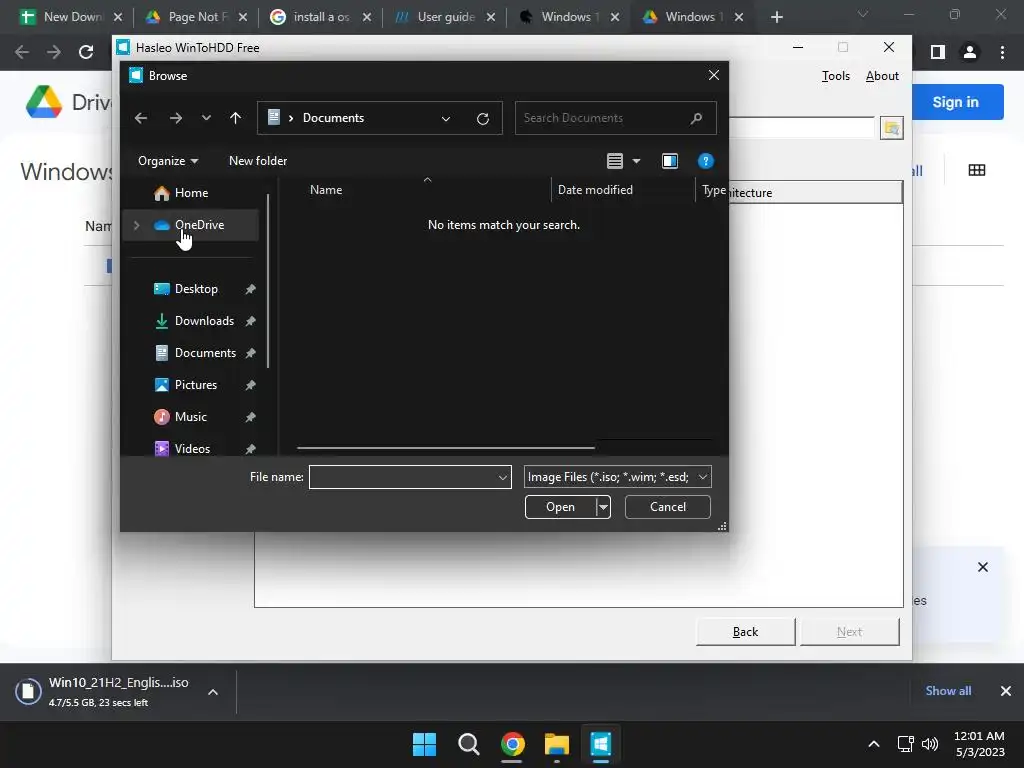
Task: Unpin Pictures using its pin icon
Action: [250, 385]
